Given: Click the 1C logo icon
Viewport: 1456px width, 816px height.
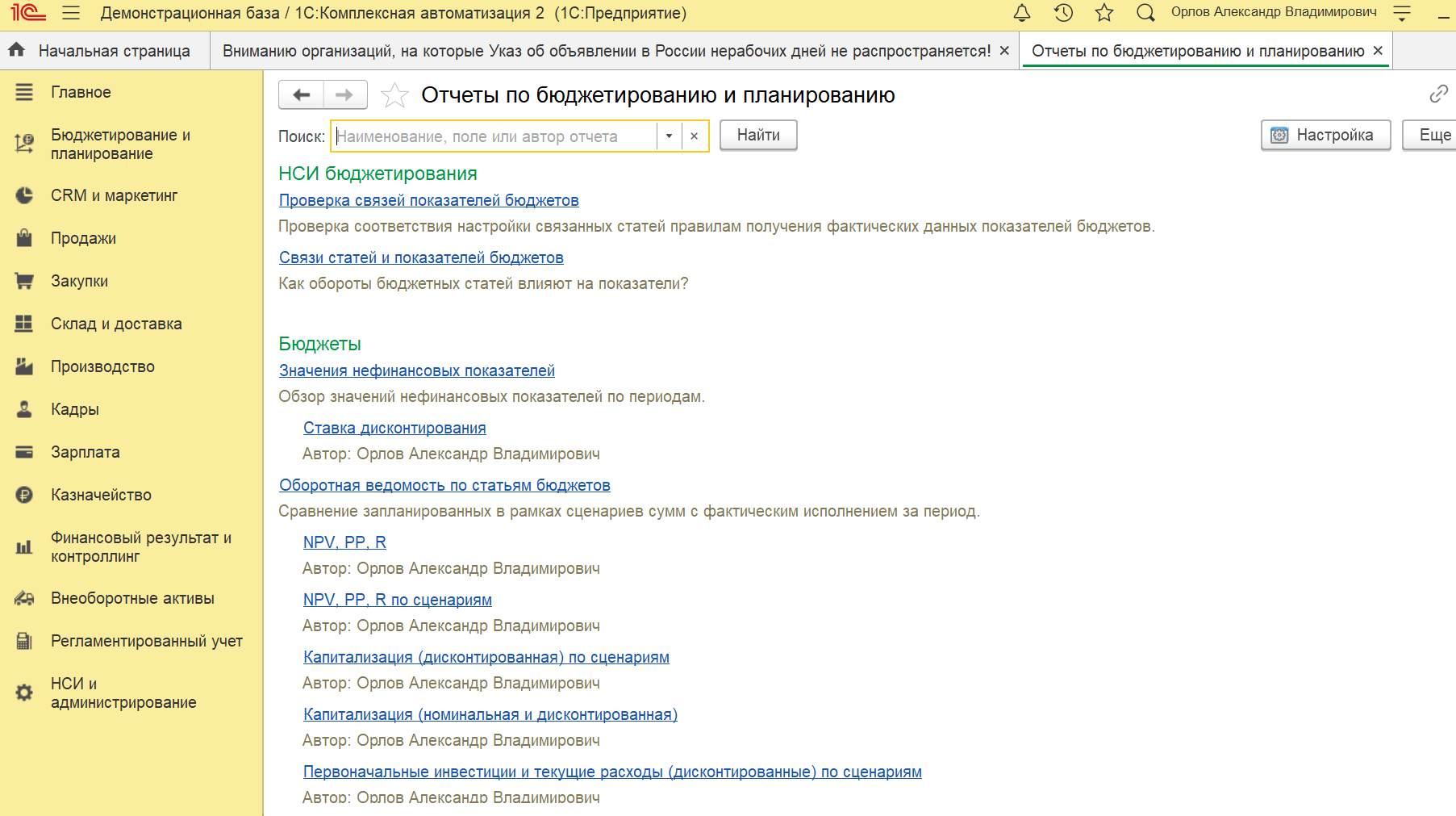Looking at the screenshot, I should click(x=28, y=13).
